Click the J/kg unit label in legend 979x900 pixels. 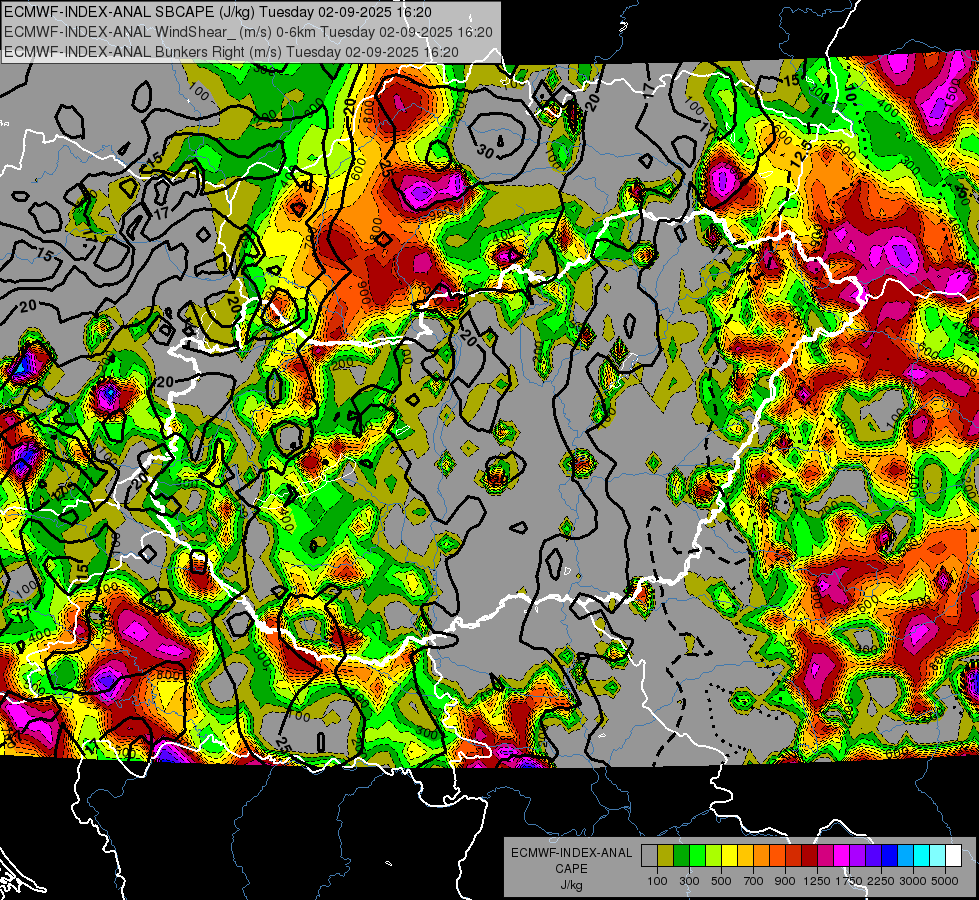[x=572, y=885]
